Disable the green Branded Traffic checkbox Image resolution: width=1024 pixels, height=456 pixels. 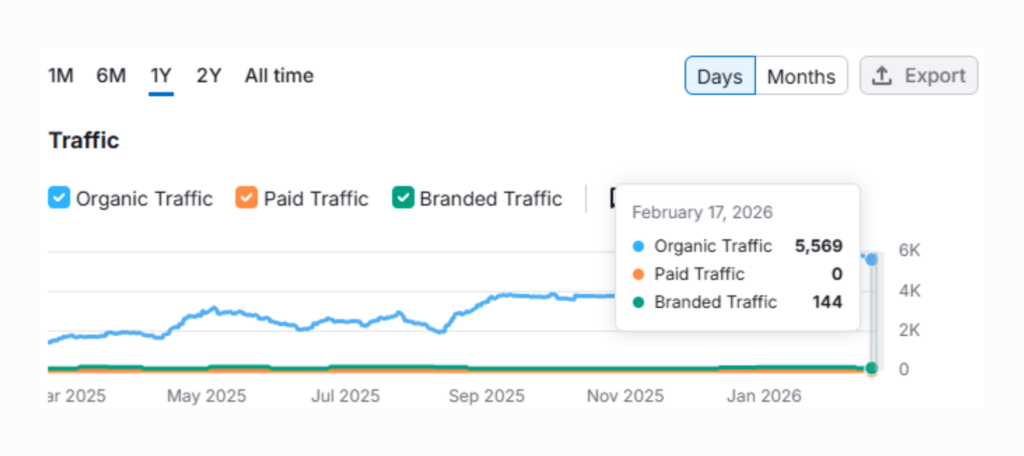coord(403,198)
